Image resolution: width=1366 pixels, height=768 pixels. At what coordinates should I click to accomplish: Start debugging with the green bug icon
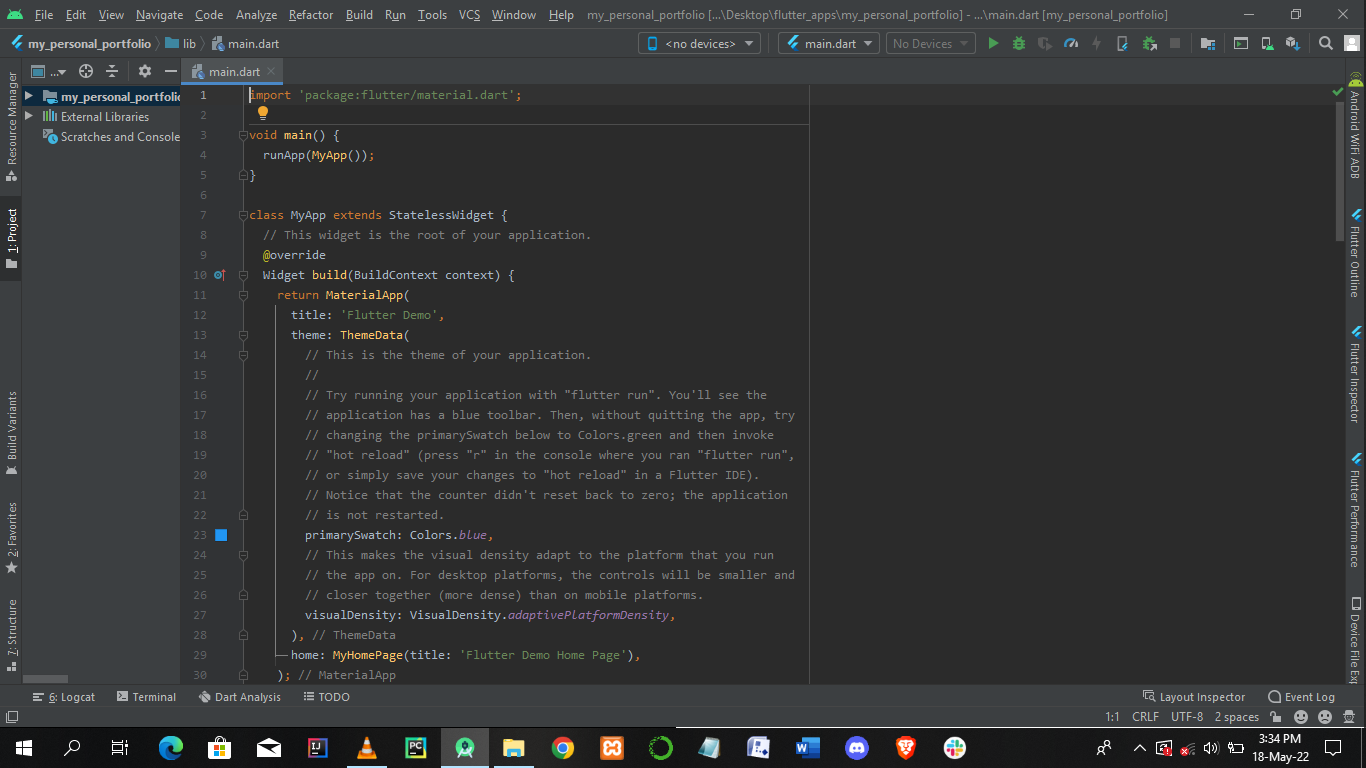point(1019,43)
